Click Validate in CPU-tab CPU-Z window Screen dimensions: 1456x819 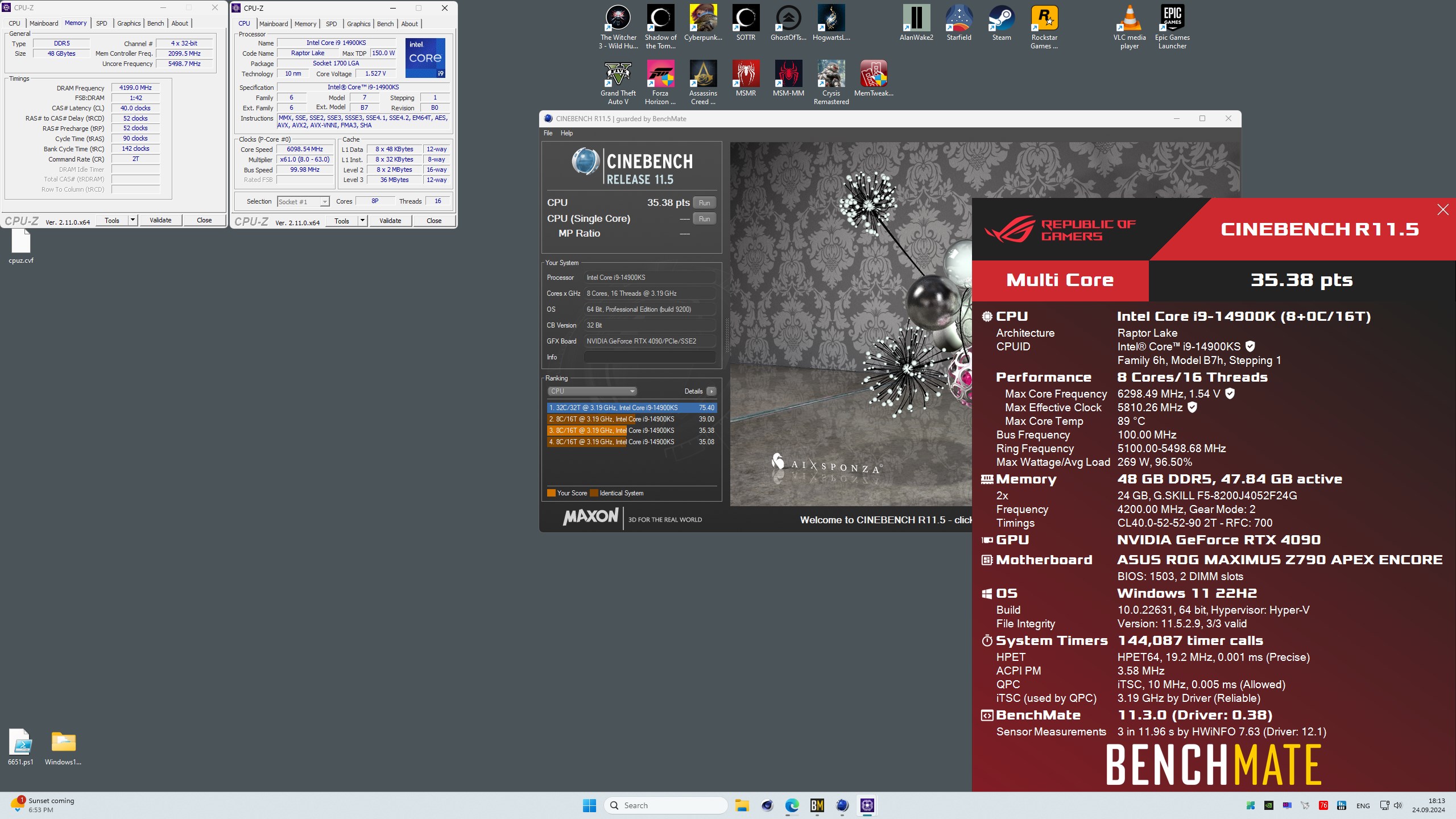coord(390,221)
